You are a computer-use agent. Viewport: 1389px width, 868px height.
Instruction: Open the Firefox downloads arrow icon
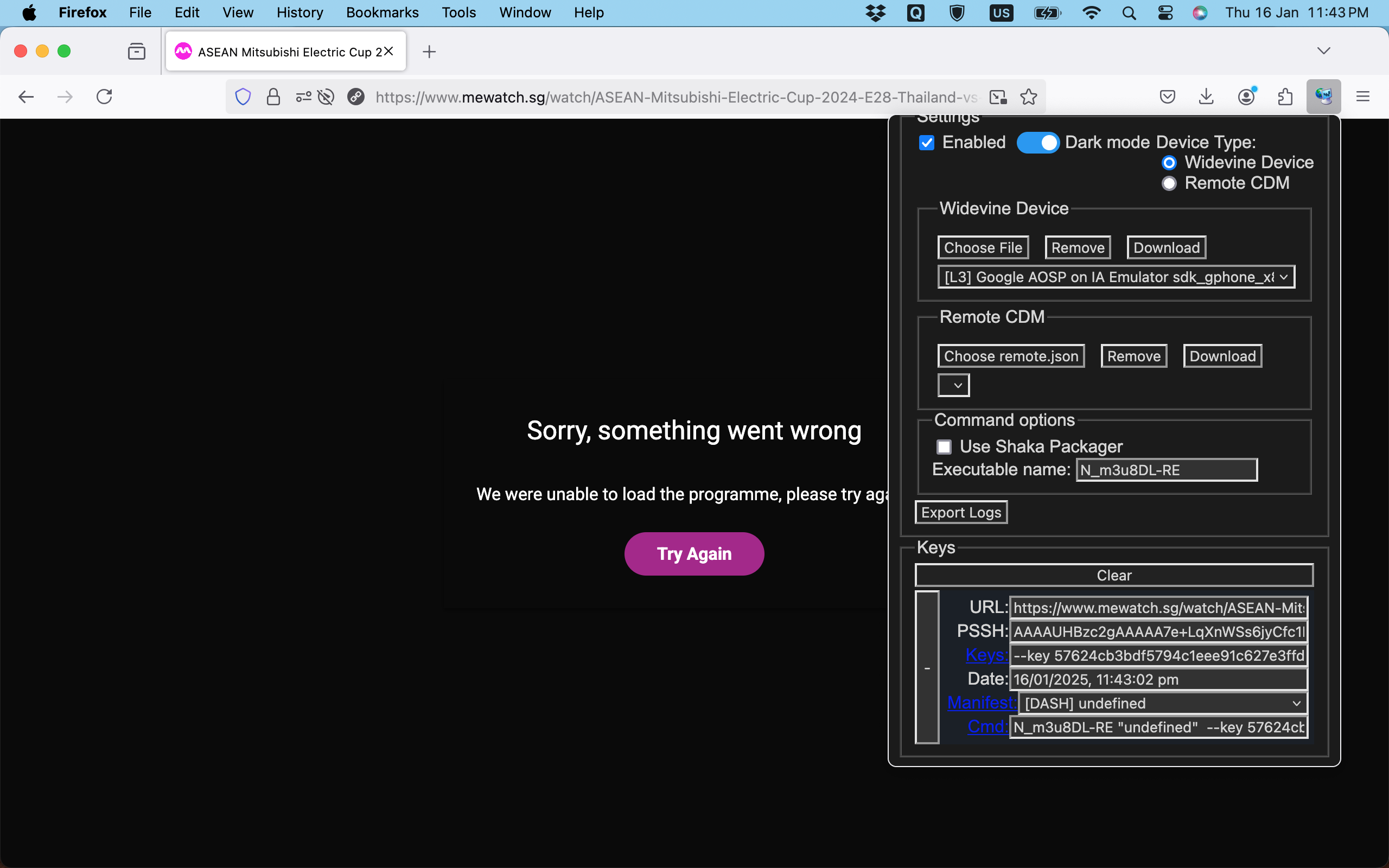1206,97
